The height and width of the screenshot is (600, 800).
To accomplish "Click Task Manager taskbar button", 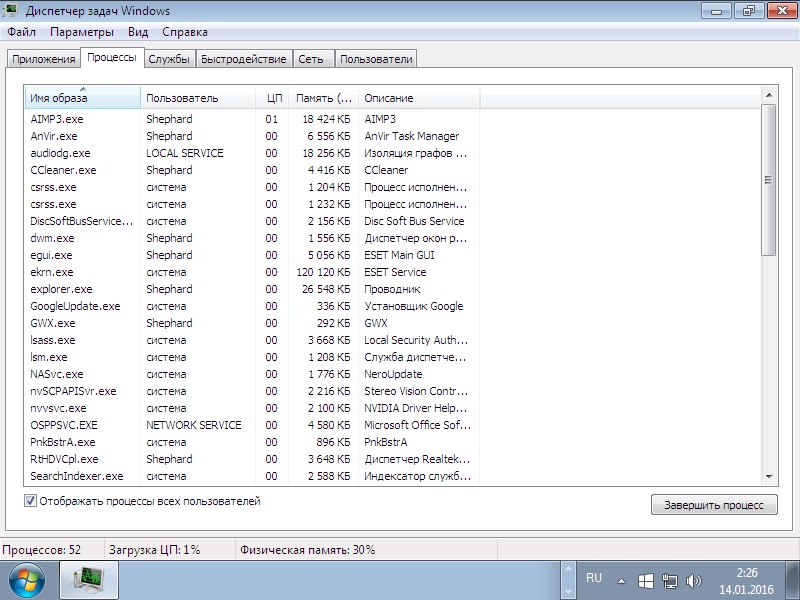I will point(89,581).
